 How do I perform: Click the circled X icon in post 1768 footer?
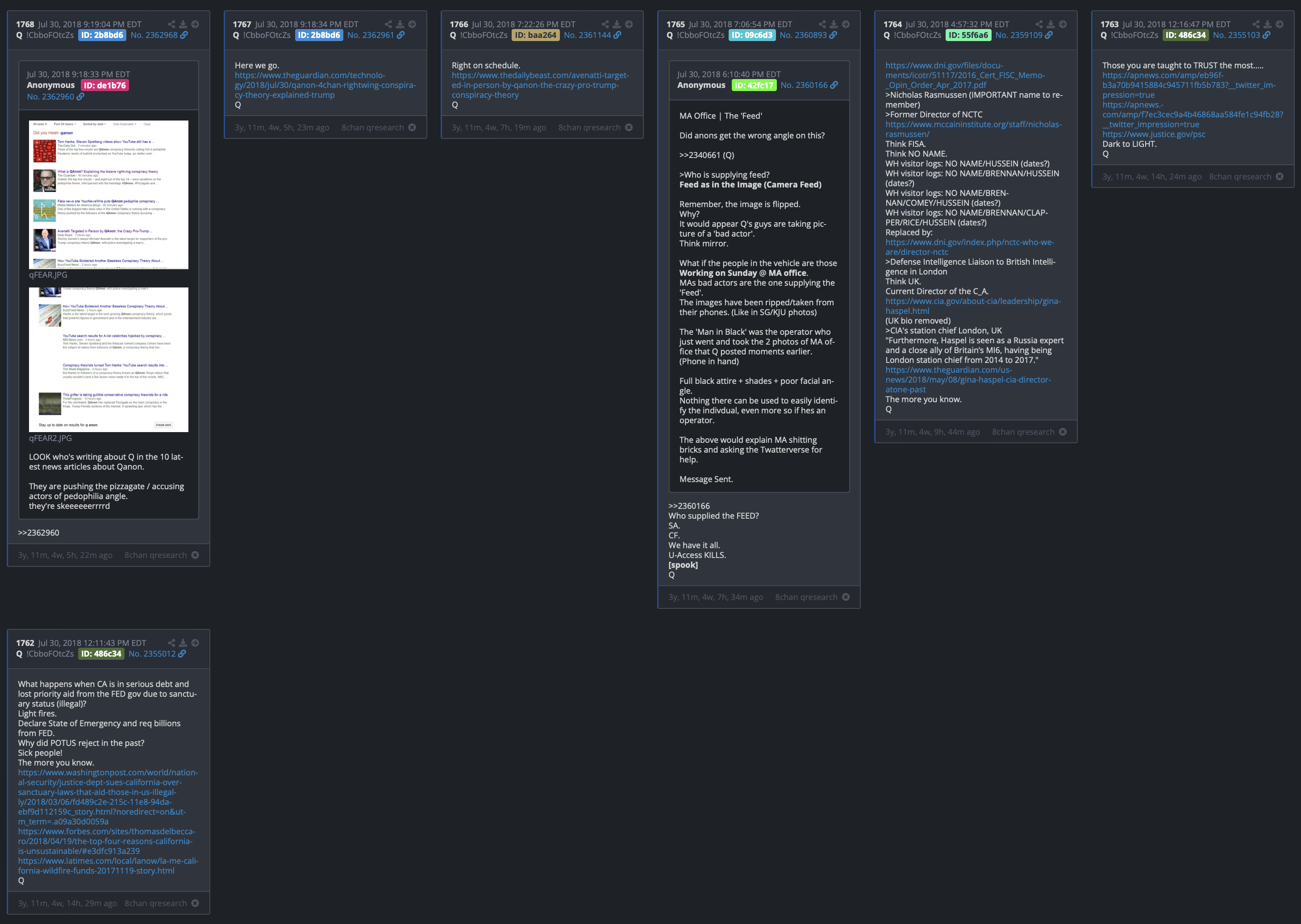(195, 555)
